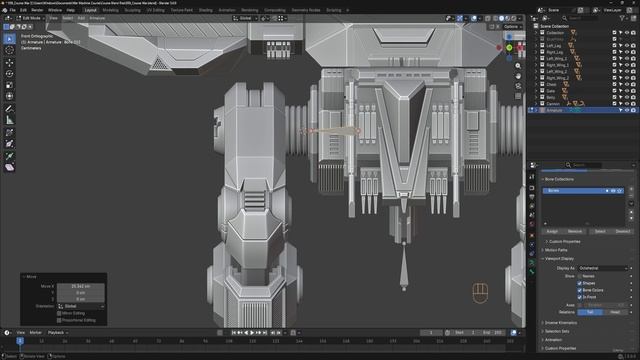Viewport: 640px width, 360px height.
Task: Open Global transform orientation dropdown
Action: (x=245, y=18)
